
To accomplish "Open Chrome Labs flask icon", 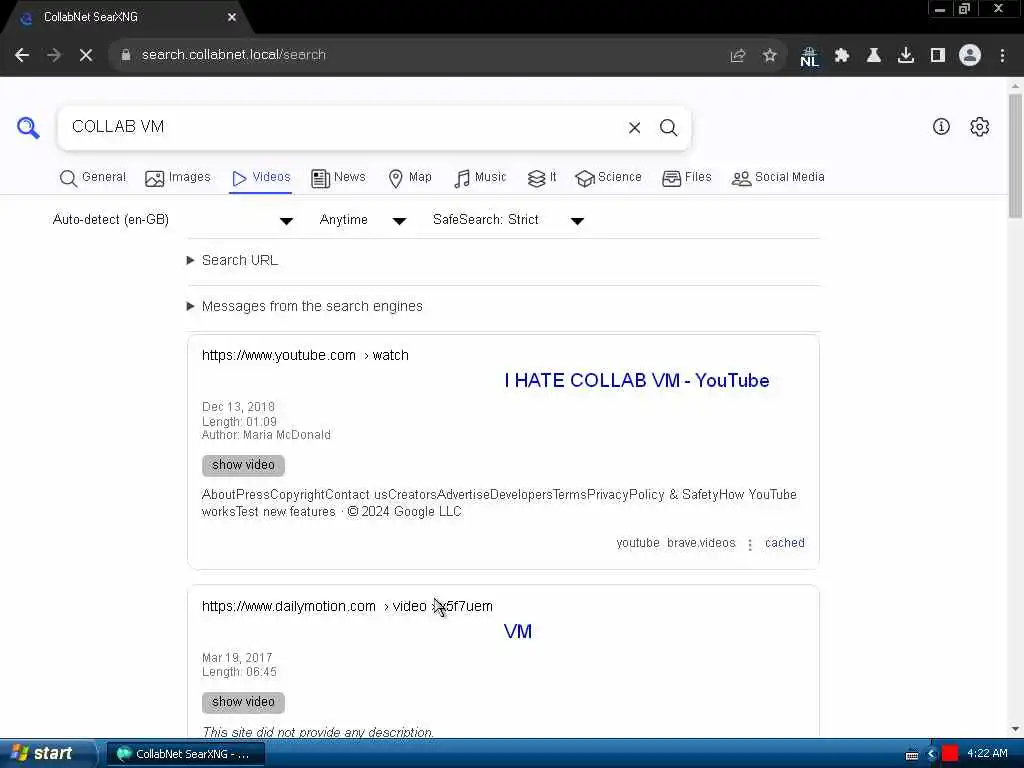I will [x=874, y=56].
